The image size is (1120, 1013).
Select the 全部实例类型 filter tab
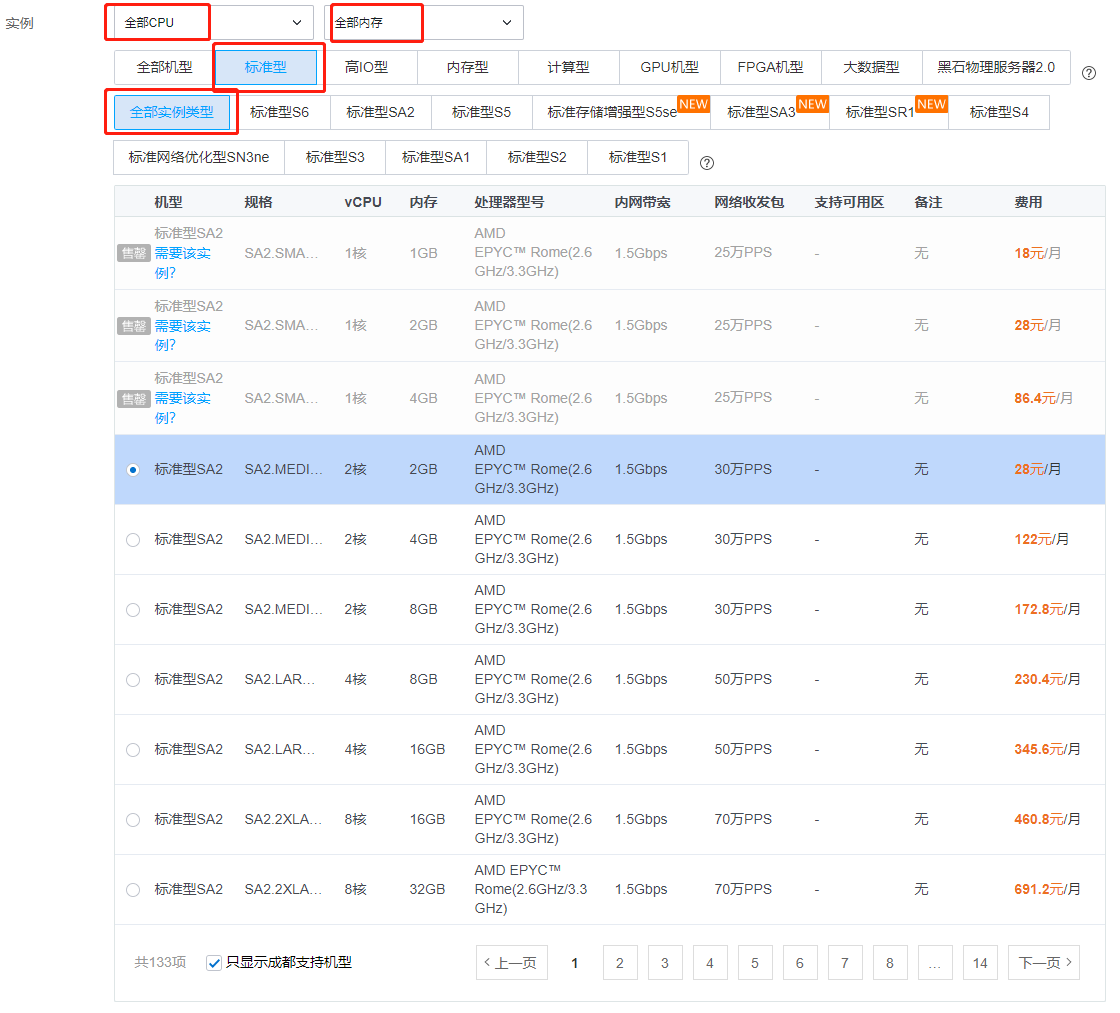(171, 112)
